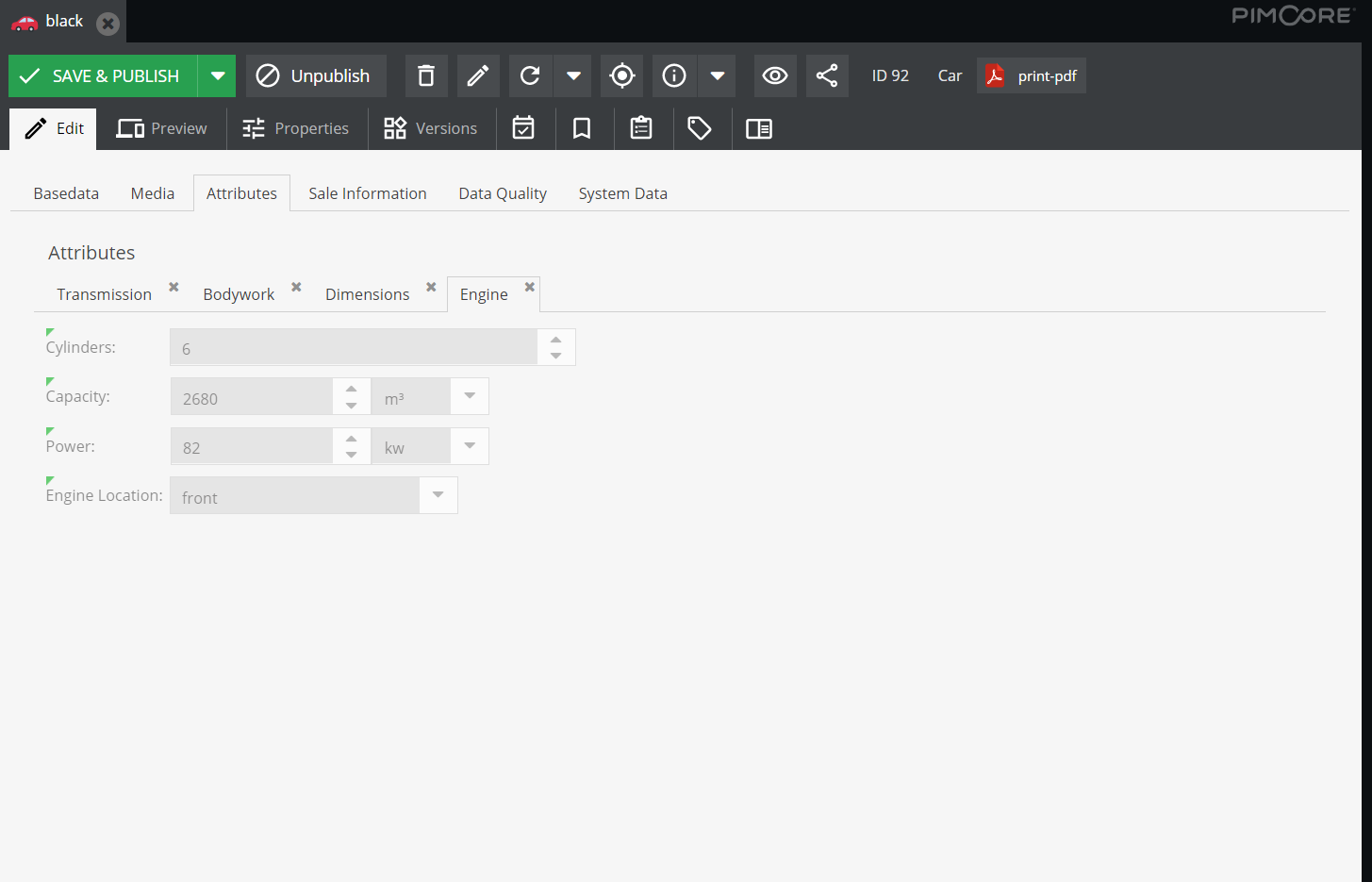
Task: Click the Unpublish button
Action: tap(316, 76)
